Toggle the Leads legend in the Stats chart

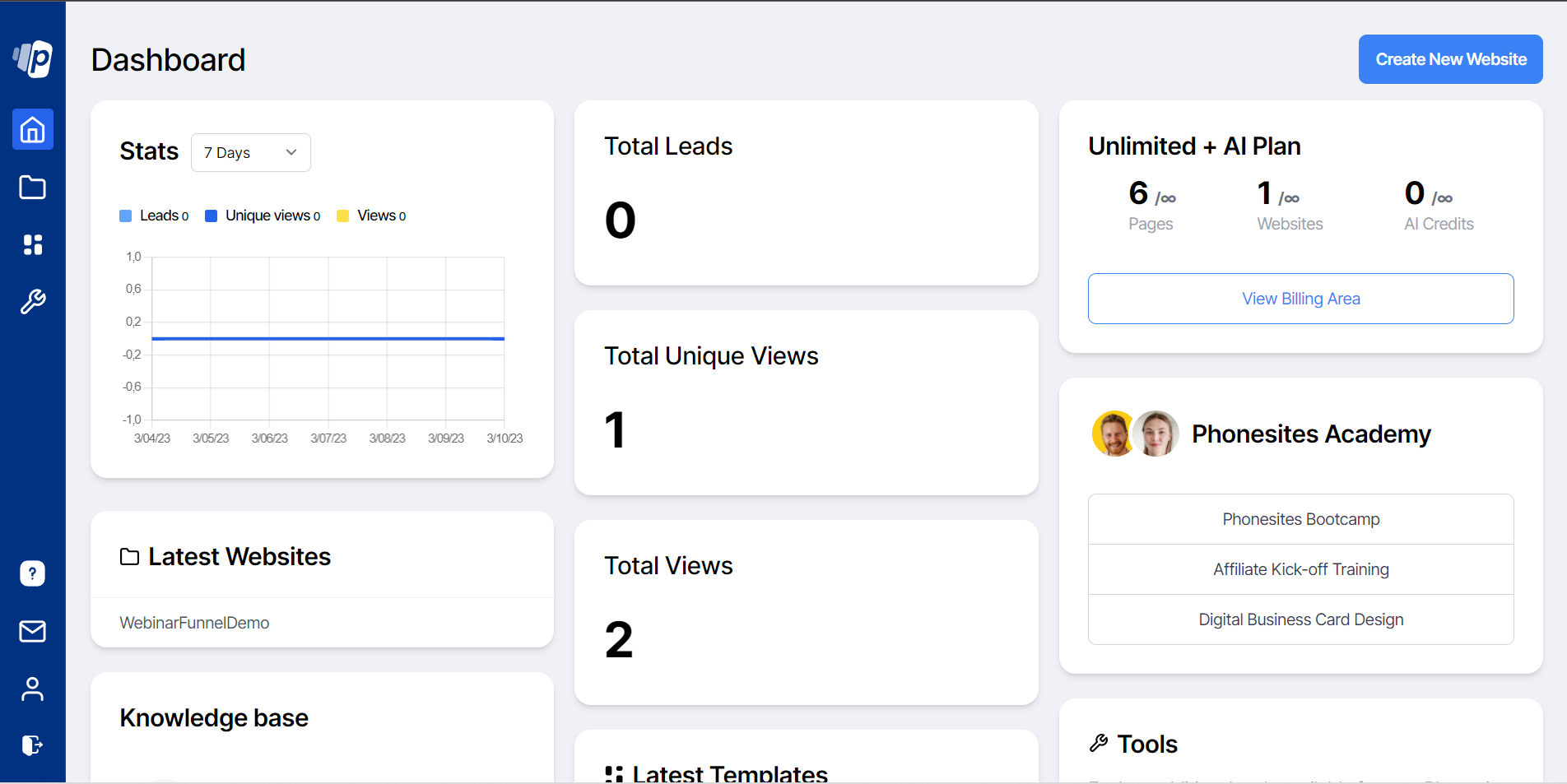[x=153, y=215]
